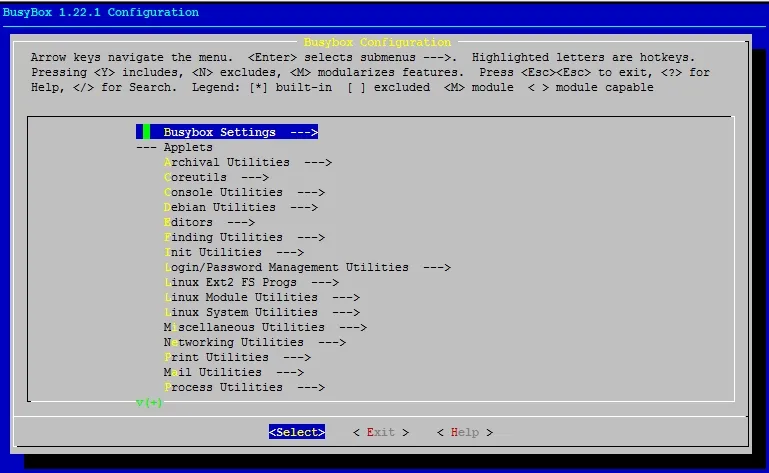Open Process Utilities submenu
The image size is (769, 473).
click(x=244, y=388)
